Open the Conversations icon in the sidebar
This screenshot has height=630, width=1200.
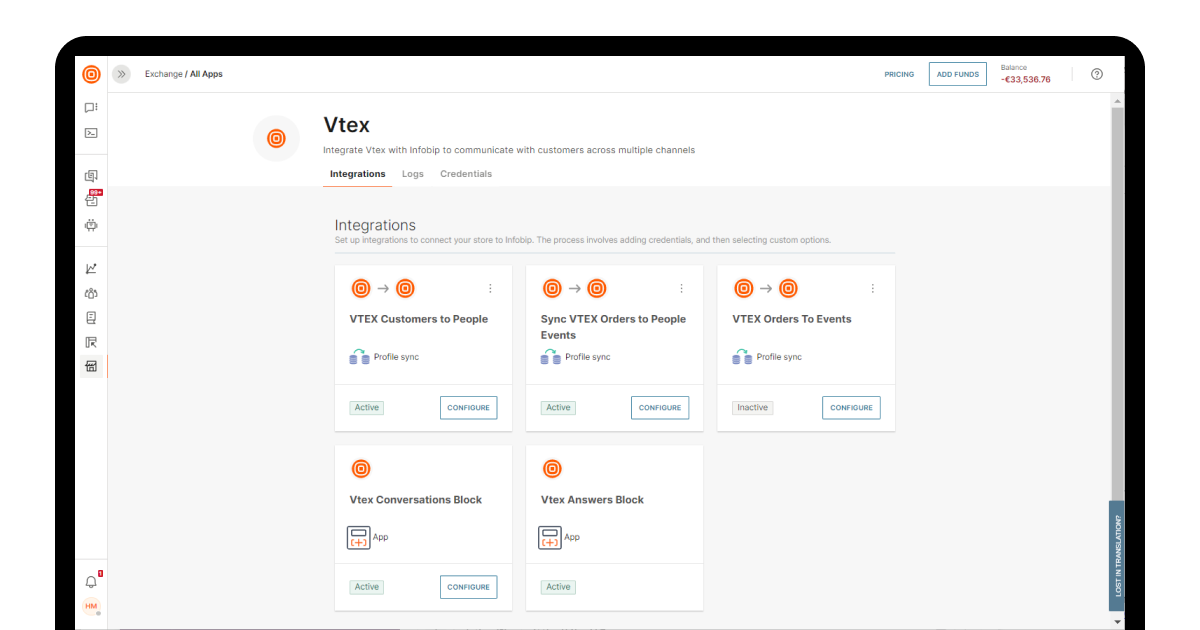pos(91,176)
